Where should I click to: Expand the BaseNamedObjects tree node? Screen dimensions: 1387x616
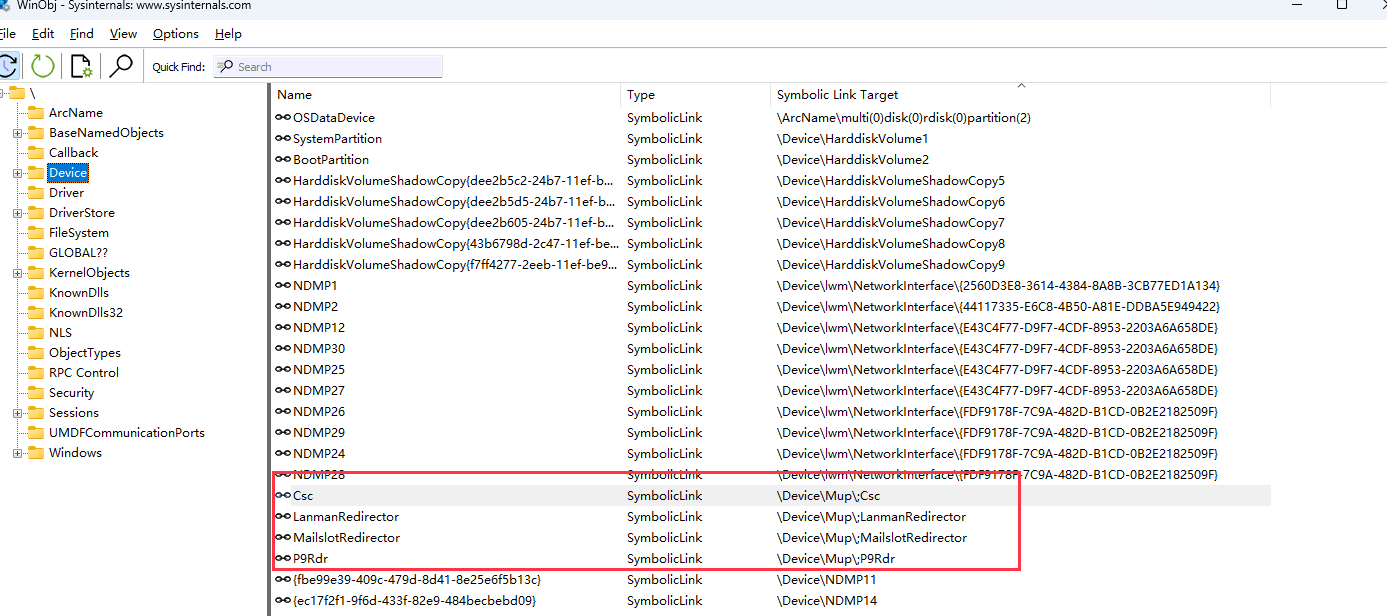(x=17, y=132)
